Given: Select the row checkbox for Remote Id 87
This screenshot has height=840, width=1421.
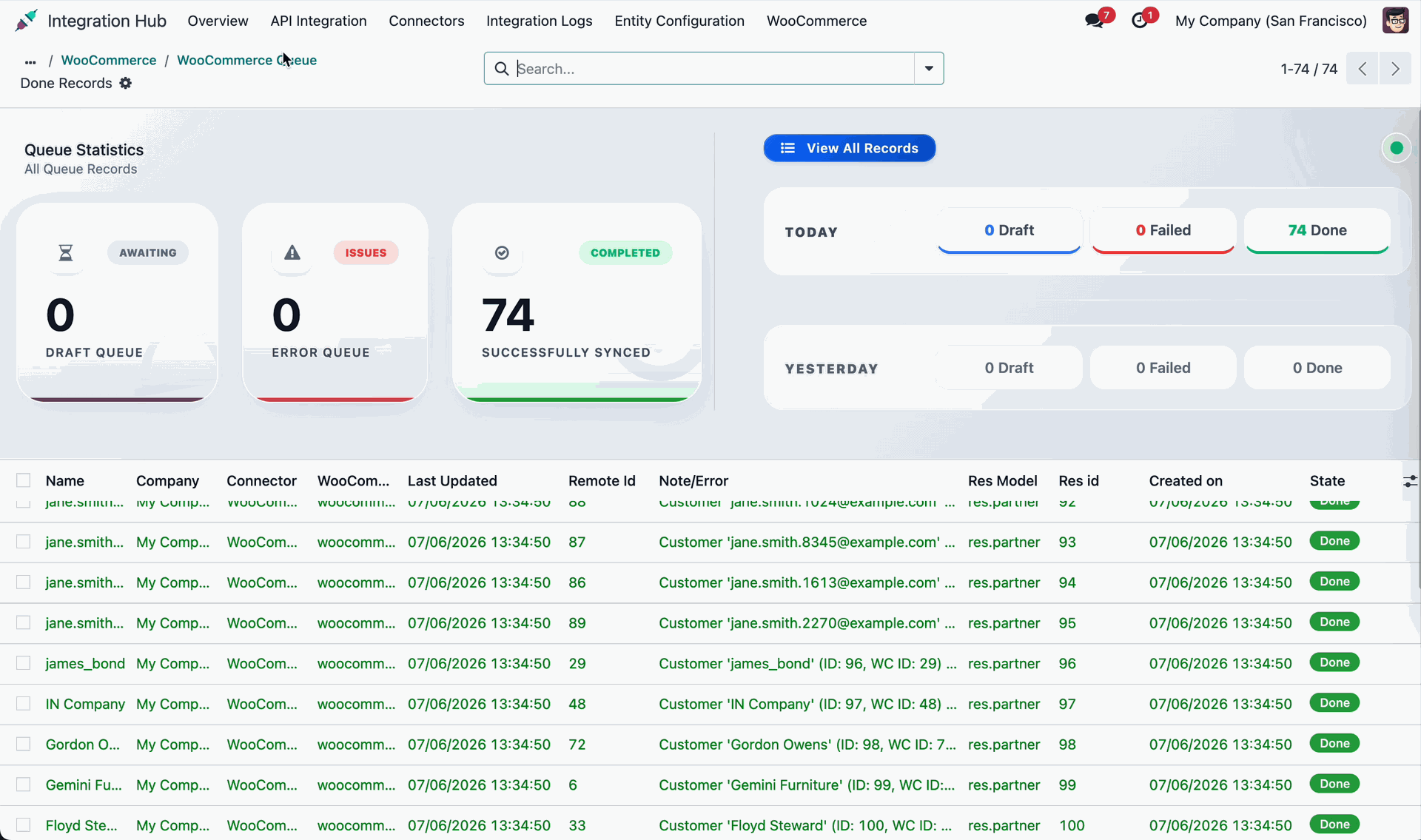Looking at the screenshot, I should (24, 542).
